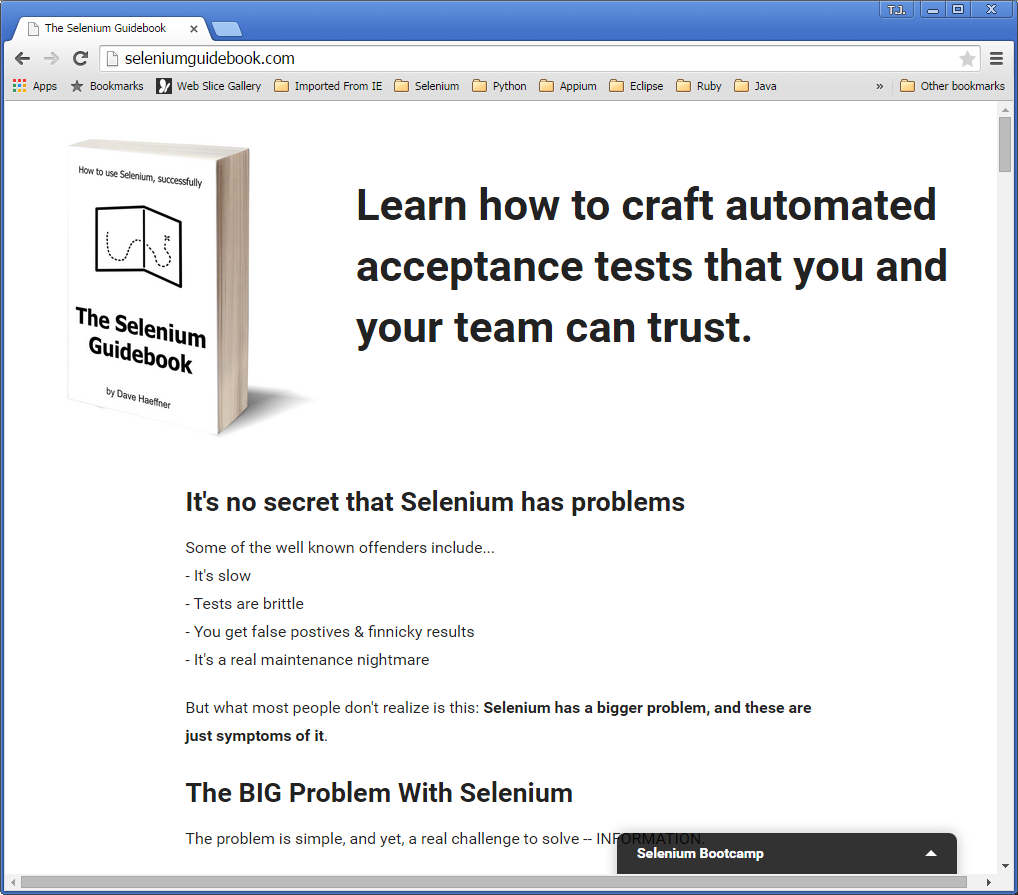This screenshot has width=1018, height=895.
Task: Click the line '- It's slow'
Action: 218,576
